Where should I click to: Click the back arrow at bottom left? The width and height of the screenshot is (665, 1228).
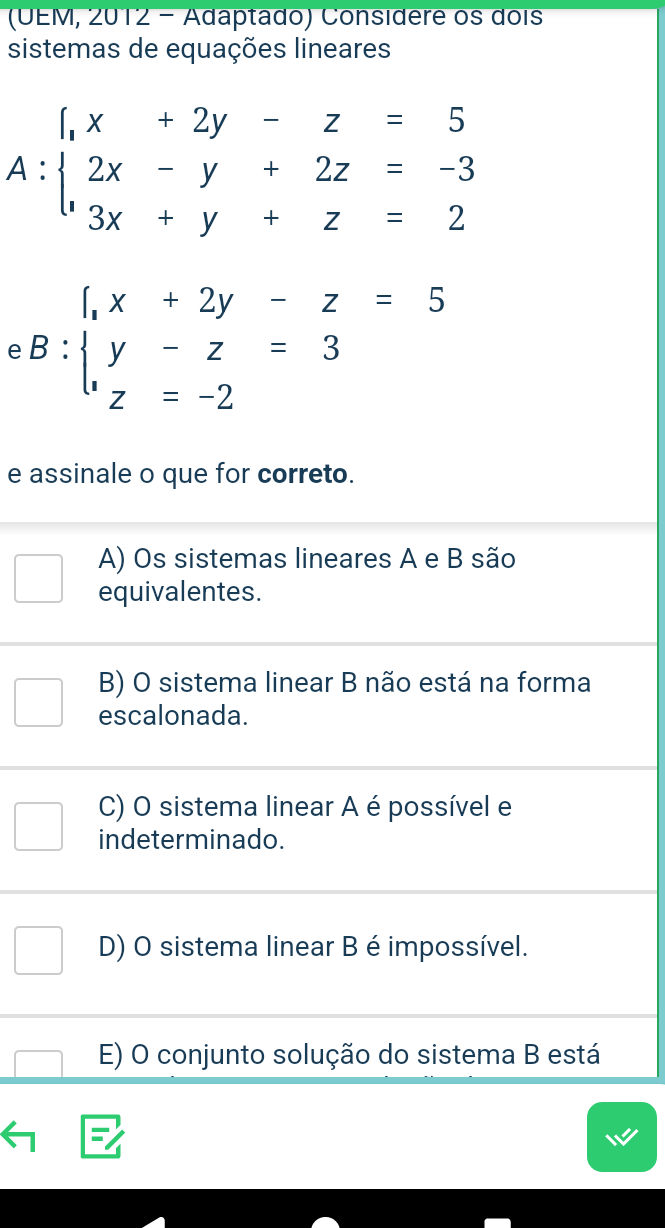(19, 1137)
